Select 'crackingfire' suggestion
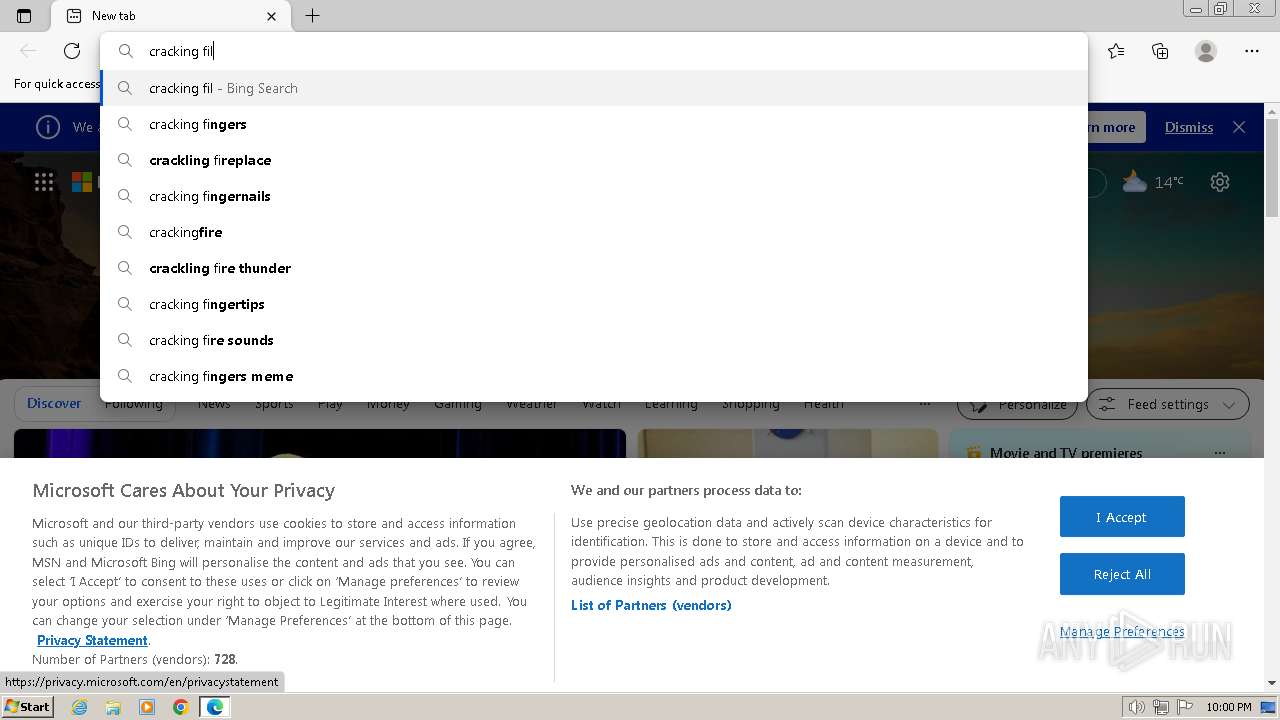 coord(594,232)
